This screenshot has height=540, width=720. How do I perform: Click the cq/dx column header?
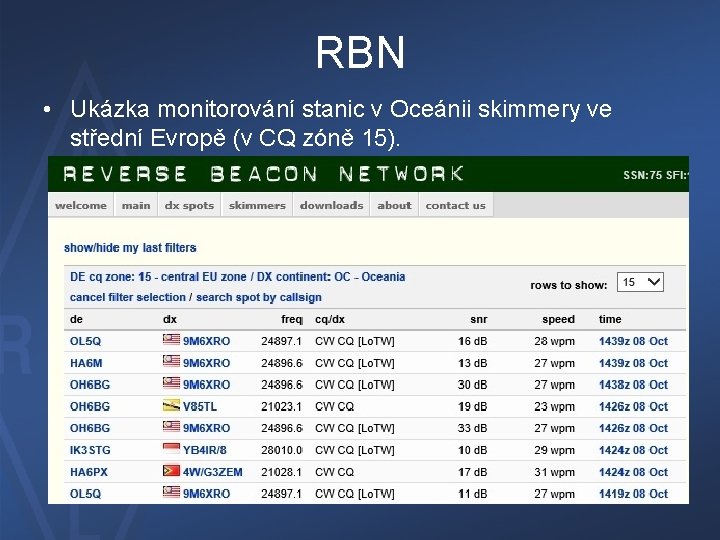[x=330, y=319]
